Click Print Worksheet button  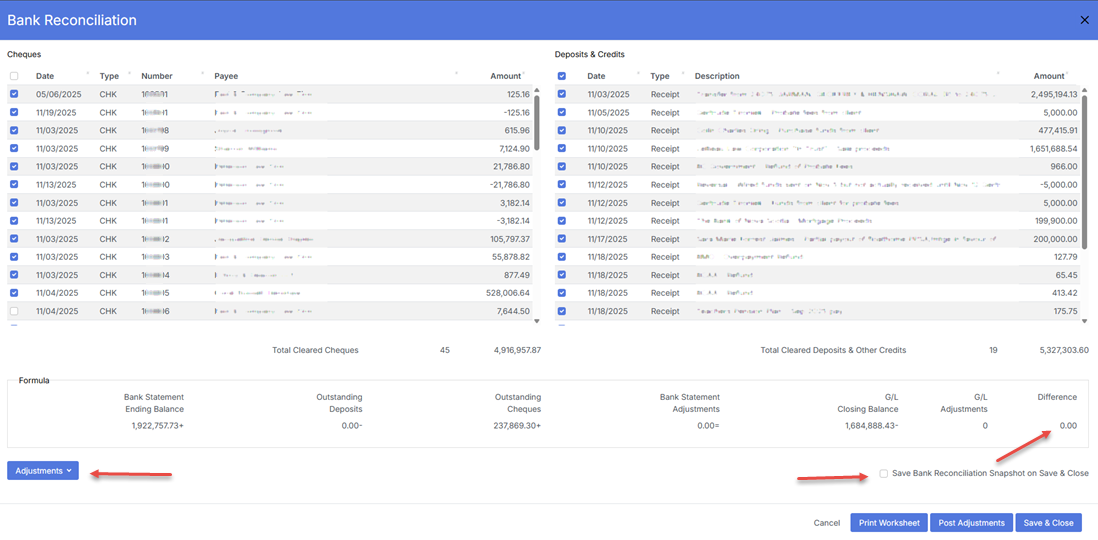(x=889, y=523)
